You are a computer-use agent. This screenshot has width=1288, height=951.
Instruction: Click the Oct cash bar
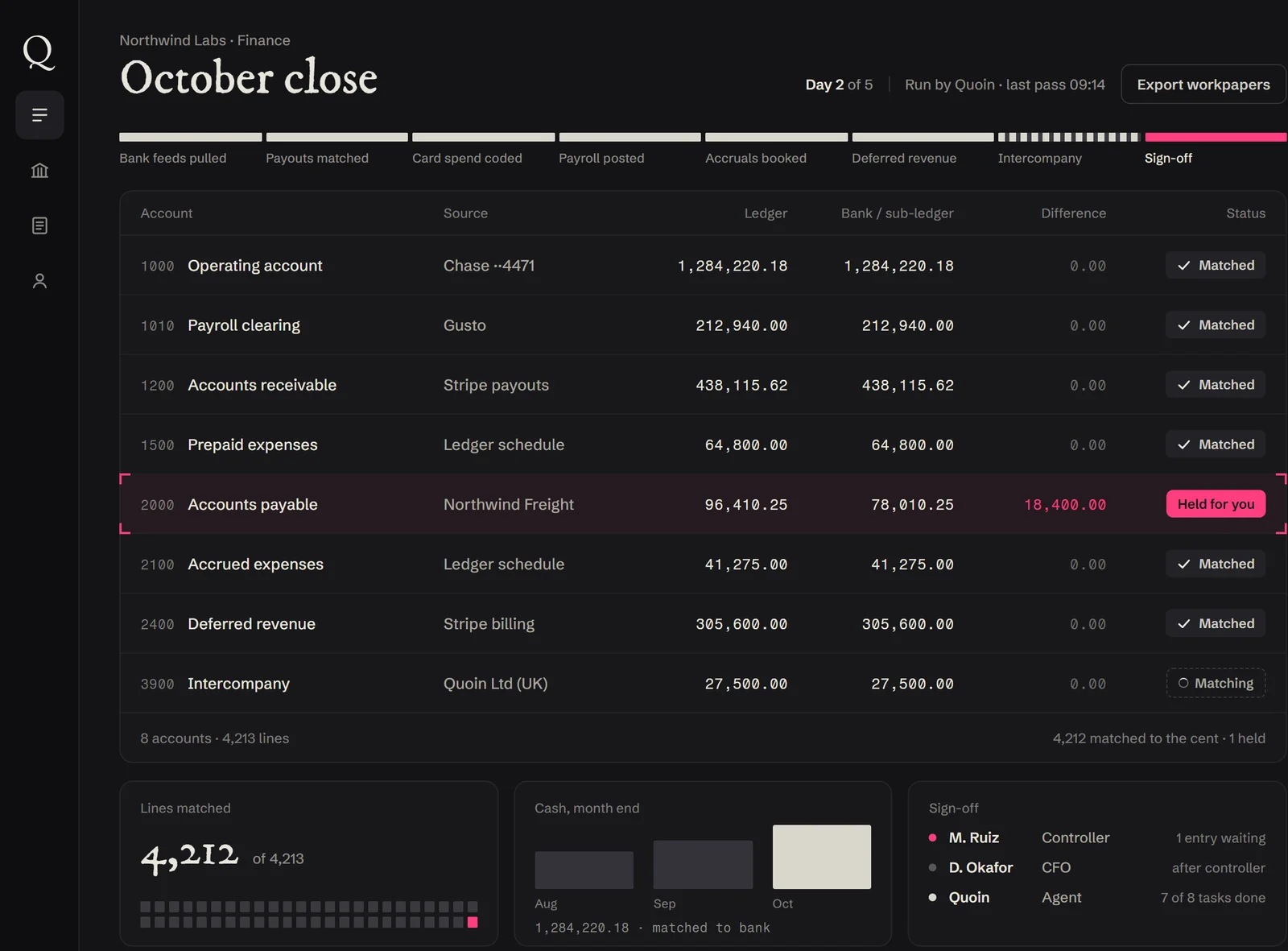(821, 857)
